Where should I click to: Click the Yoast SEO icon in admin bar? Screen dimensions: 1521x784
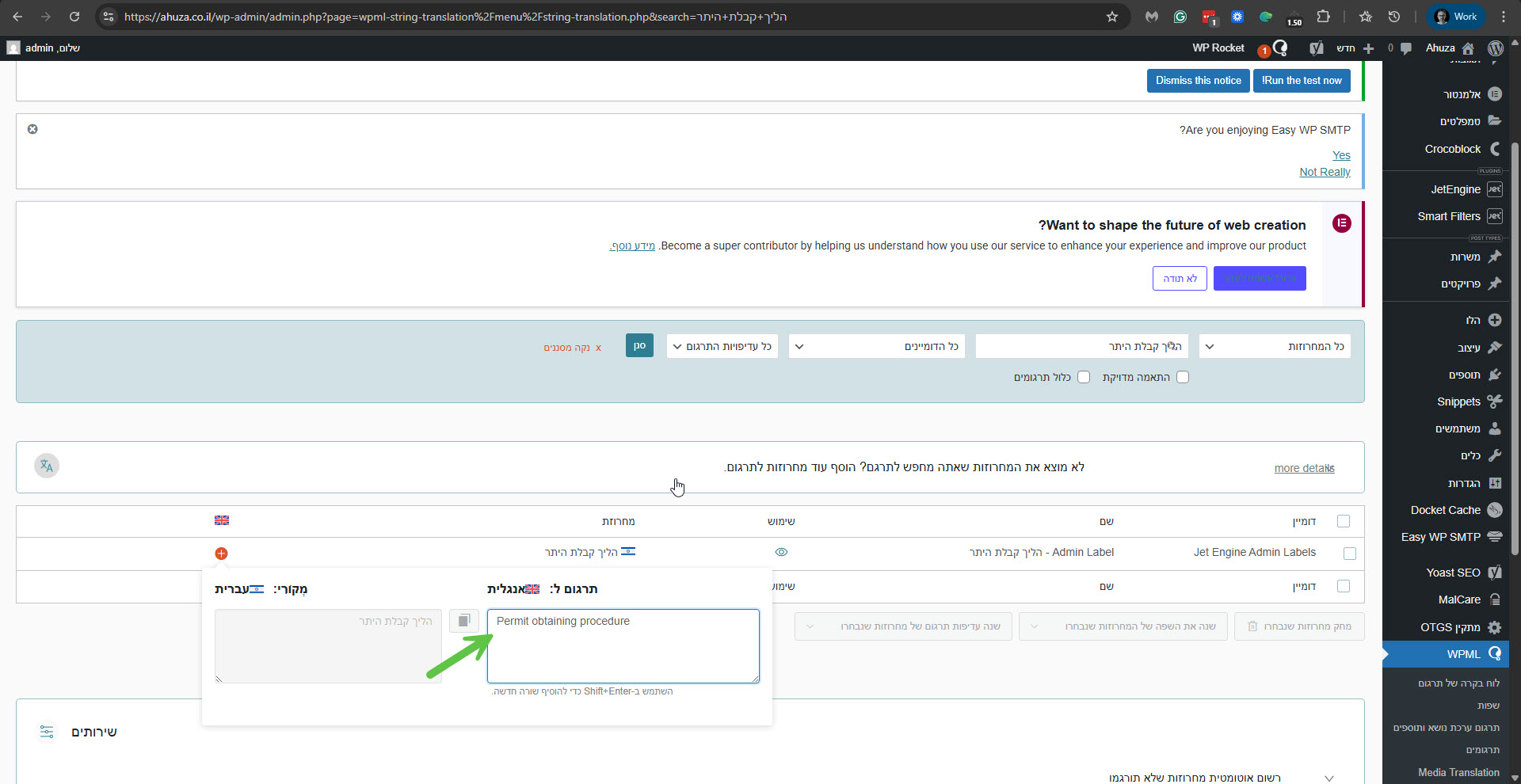pos(1317,48)
